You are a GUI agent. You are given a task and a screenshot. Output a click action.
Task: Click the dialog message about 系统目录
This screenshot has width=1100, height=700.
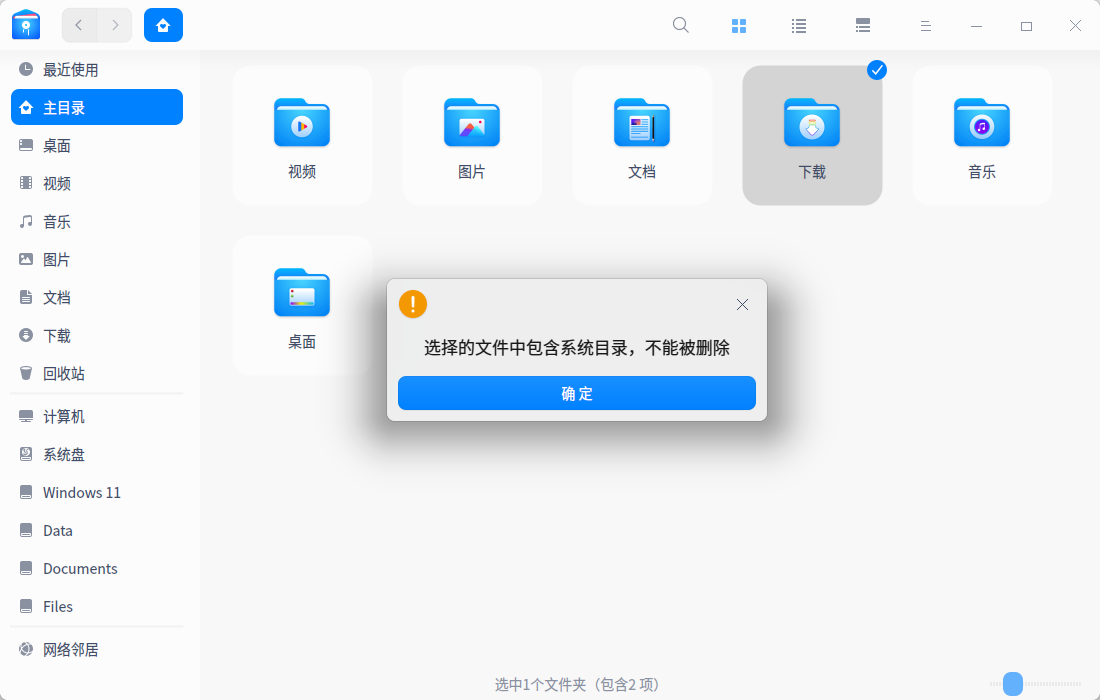577,348
